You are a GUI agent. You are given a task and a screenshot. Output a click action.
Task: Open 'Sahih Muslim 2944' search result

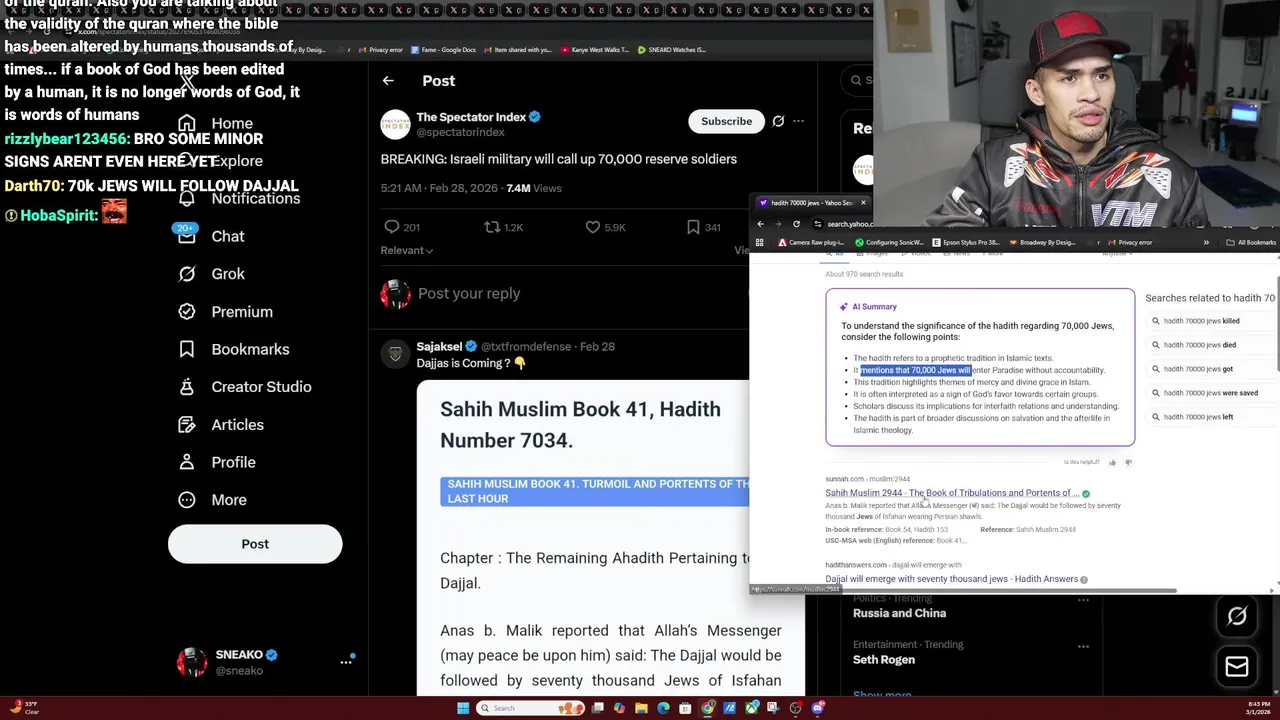(x=952, y=493)
